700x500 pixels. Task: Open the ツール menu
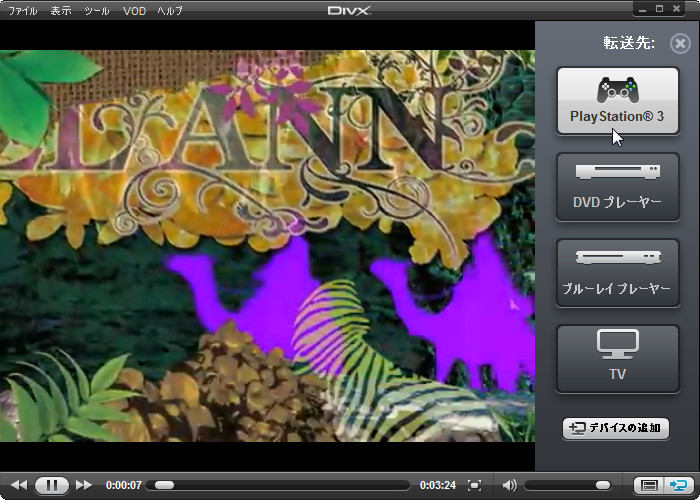(97, 11)
